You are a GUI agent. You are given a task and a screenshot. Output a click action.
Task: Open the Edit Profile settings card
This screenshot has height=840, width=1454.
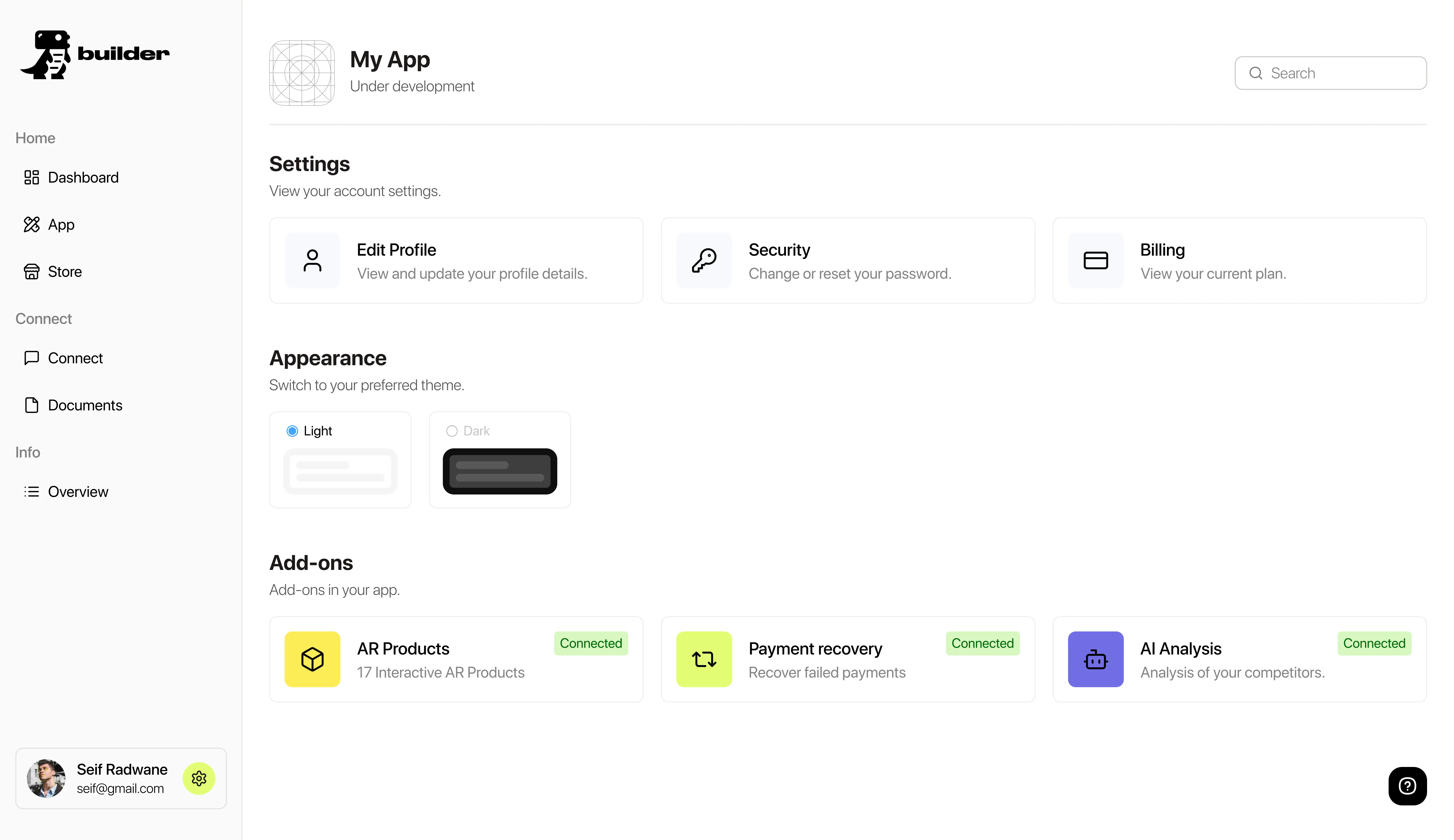pyautogui.click(x=456, y=261)
